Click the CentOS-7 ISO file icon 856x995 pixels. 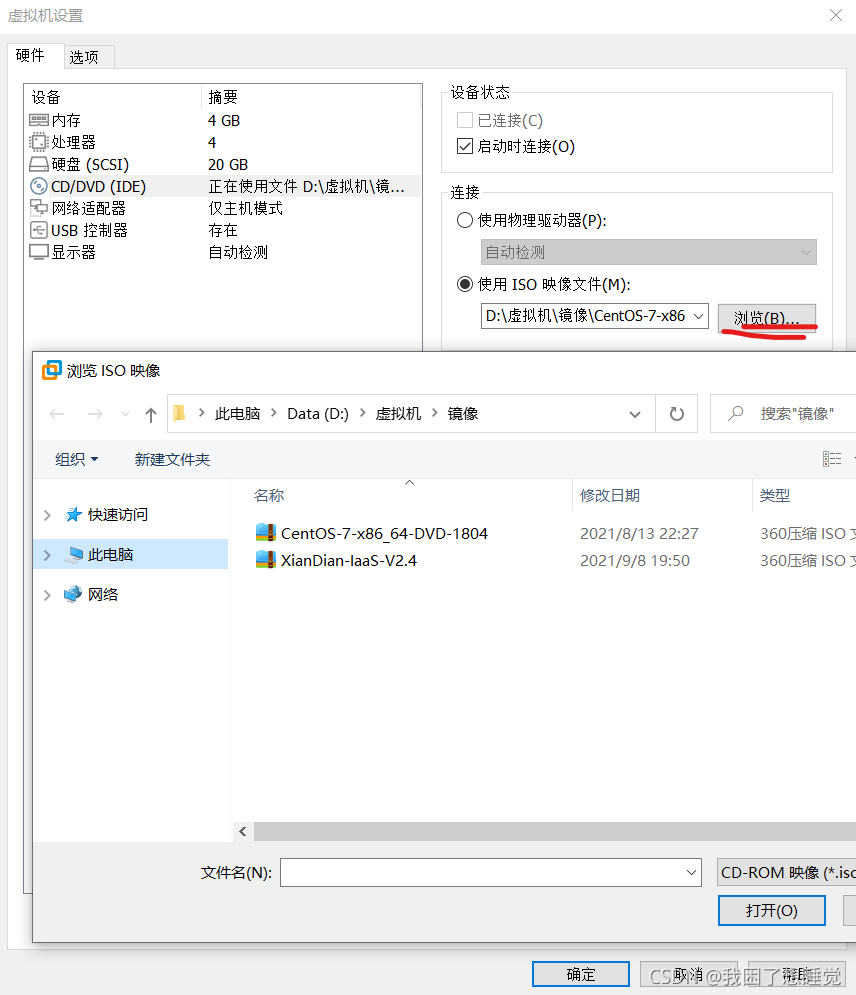265,532
